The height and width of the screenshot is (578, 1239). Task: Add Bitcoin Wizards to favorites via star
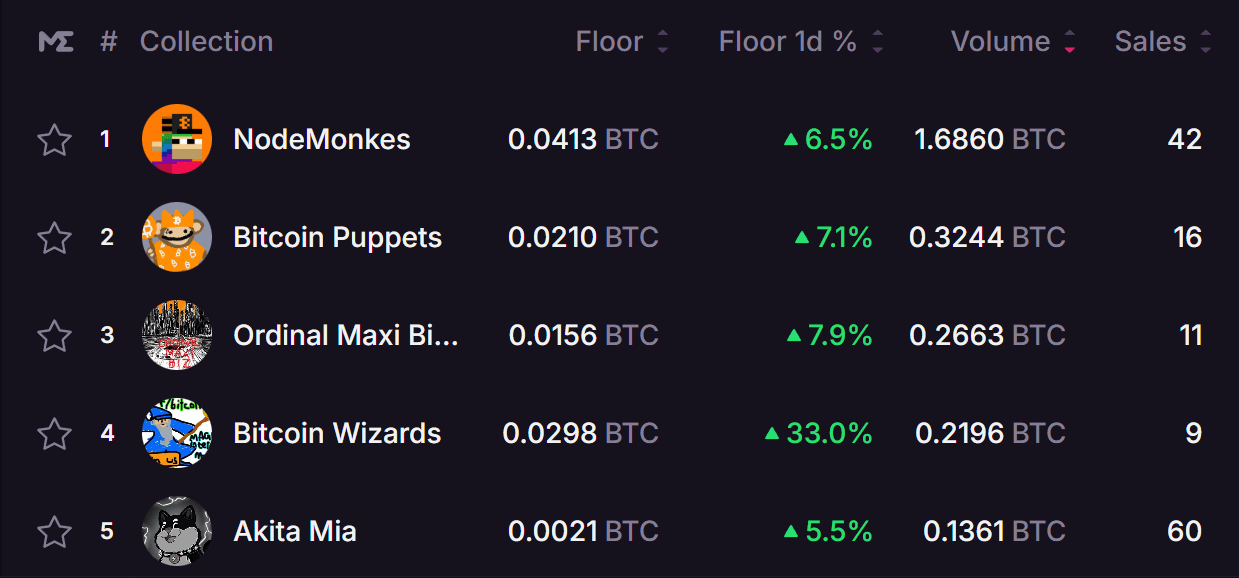coord(54,434)
